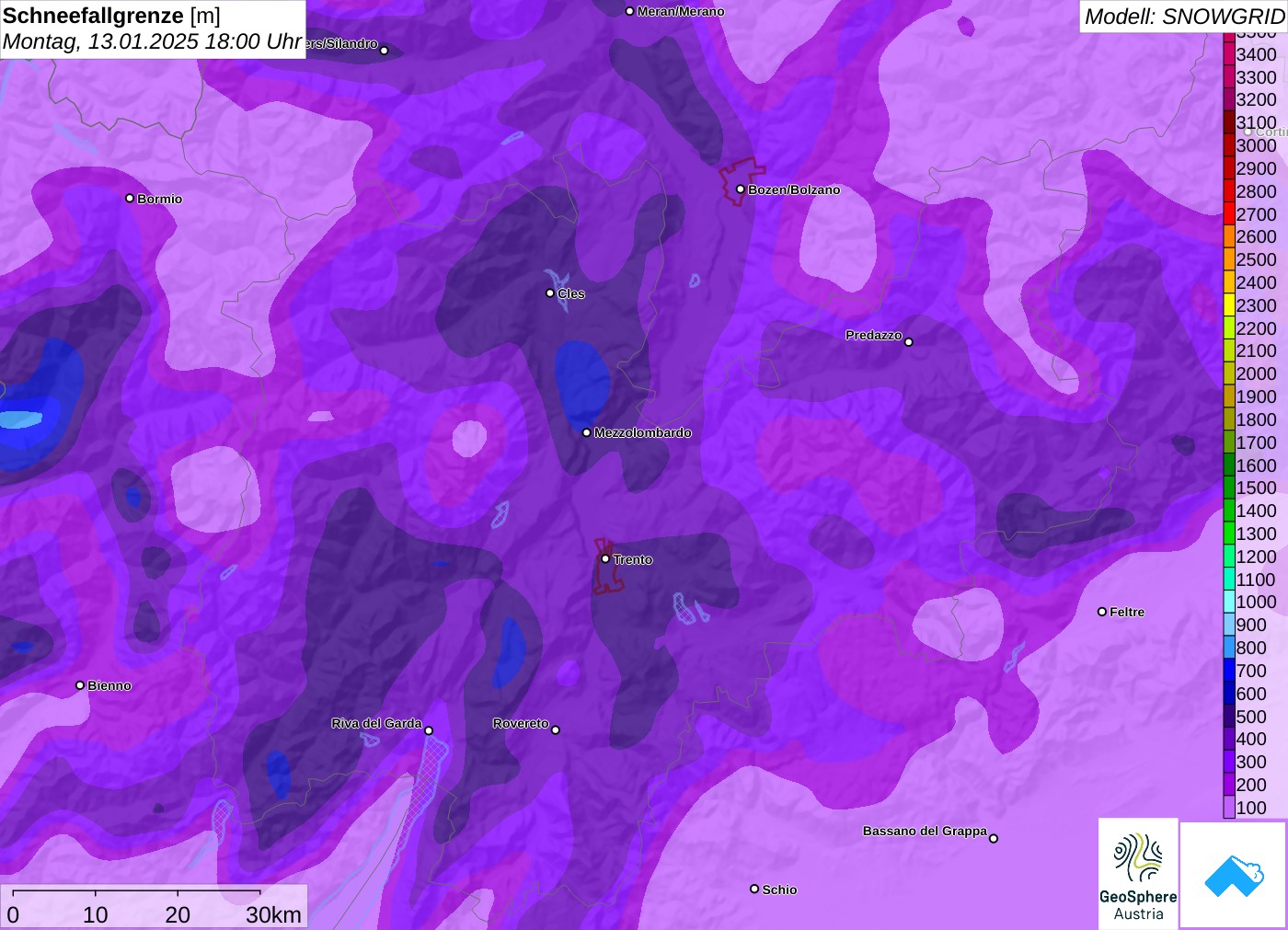The width and height of the screenshot is (1288, 930).
Task: Click the Silandro marker dot
Action: click(385, 51)
